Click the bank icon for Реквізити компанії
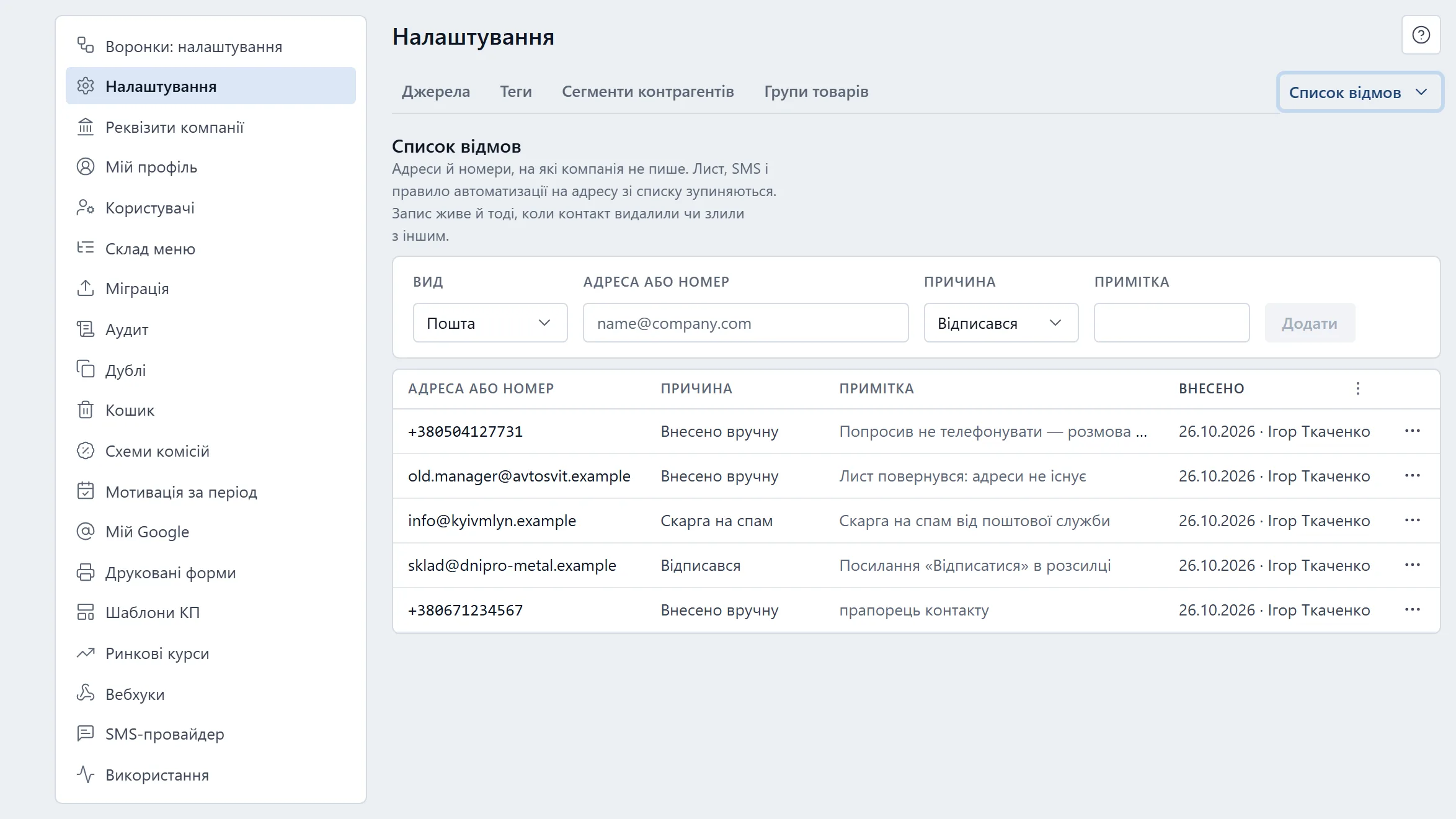Viewport: 1456px width, 819px height. click(x=85, y=127)
